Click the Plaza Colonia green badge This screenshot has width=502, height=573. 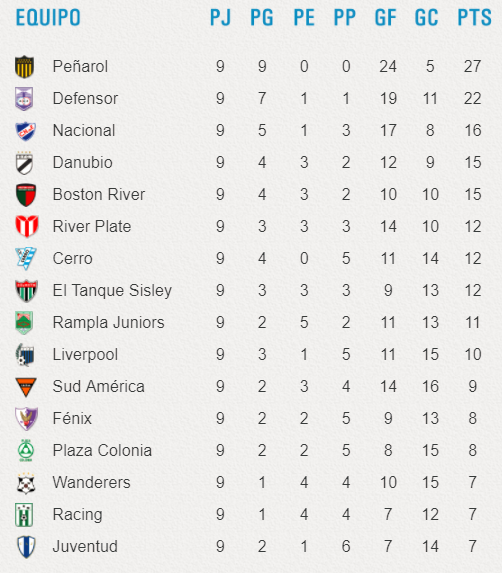26,451
